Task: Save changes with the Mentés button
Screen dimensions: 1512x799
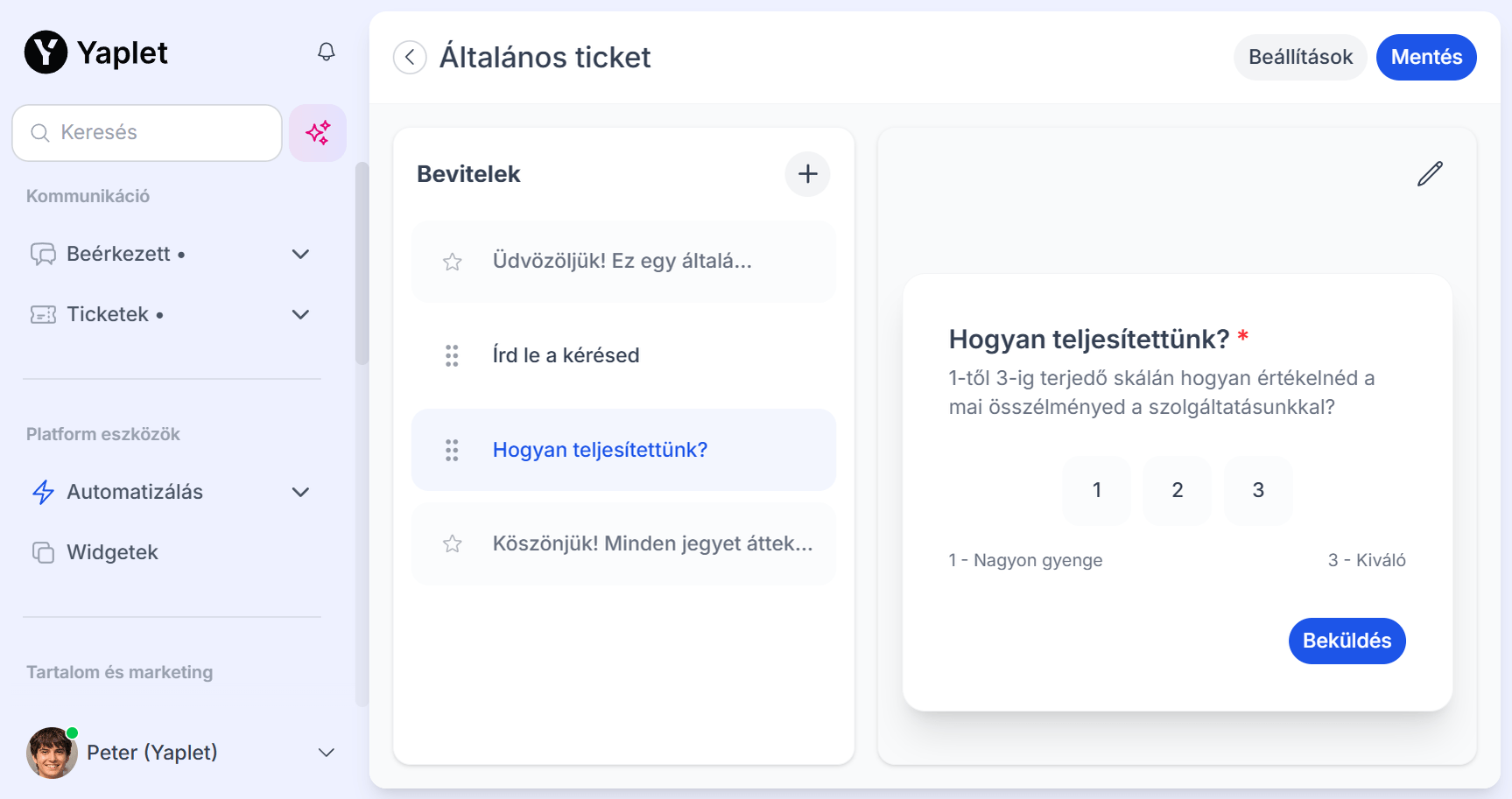Action: pos(1425,57)
